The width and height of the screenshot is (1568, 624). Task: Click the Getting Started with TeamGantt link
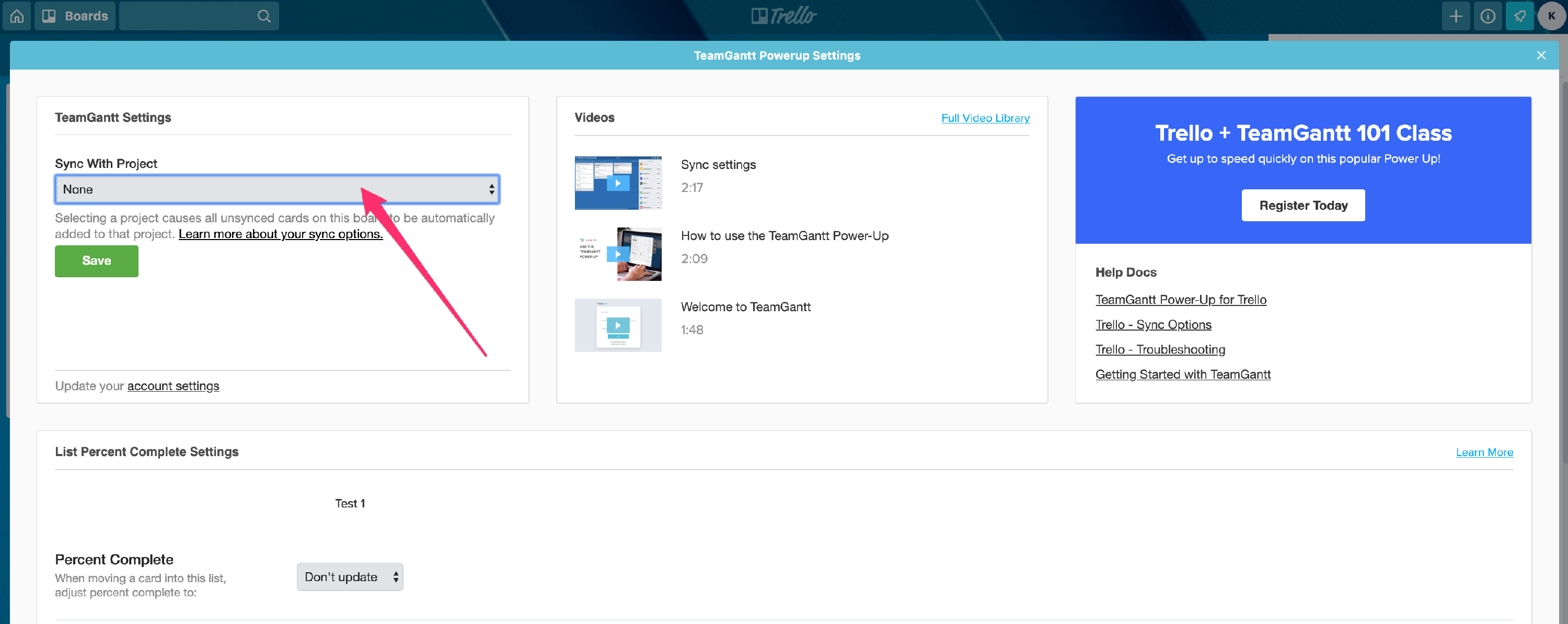[1183, 374]
